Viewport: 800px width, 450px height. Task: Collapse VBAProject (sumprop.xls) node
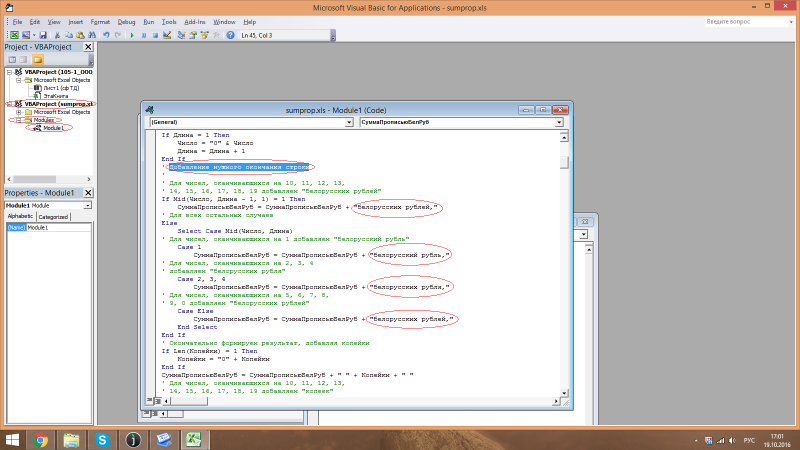(9, 104)
